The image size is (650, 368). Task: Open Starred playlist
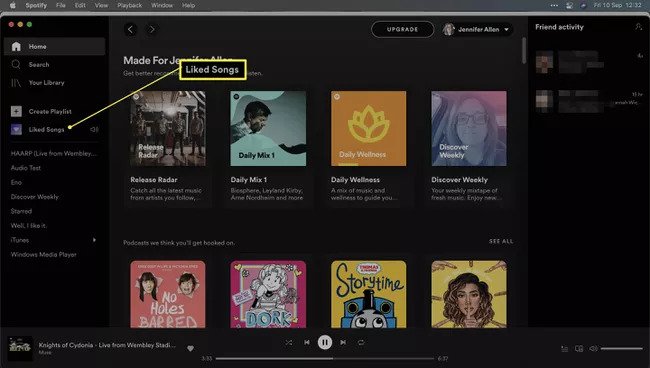pos(21,211)
